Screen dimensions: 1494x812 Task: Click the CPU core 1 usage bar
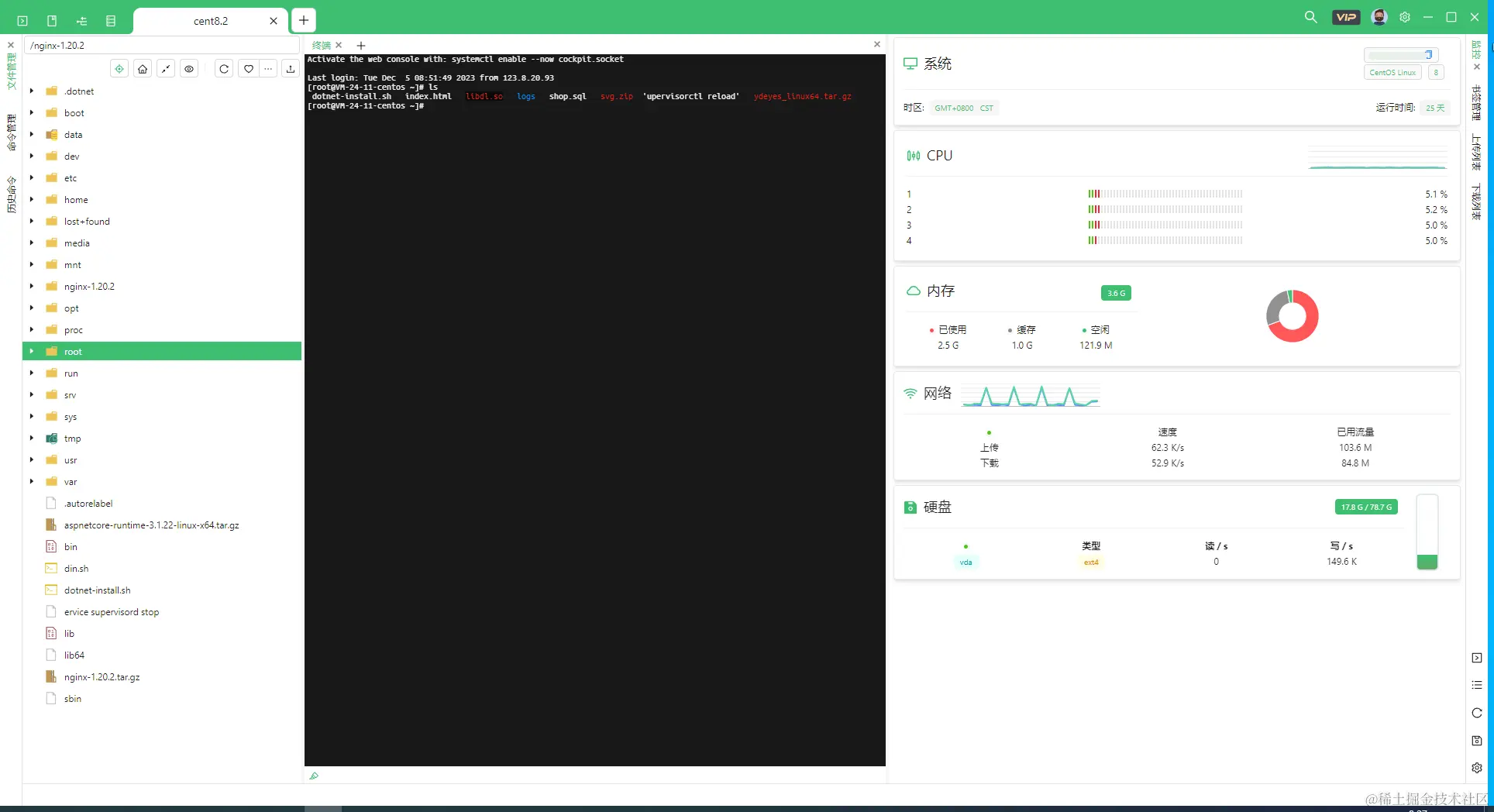point(1165,194)
